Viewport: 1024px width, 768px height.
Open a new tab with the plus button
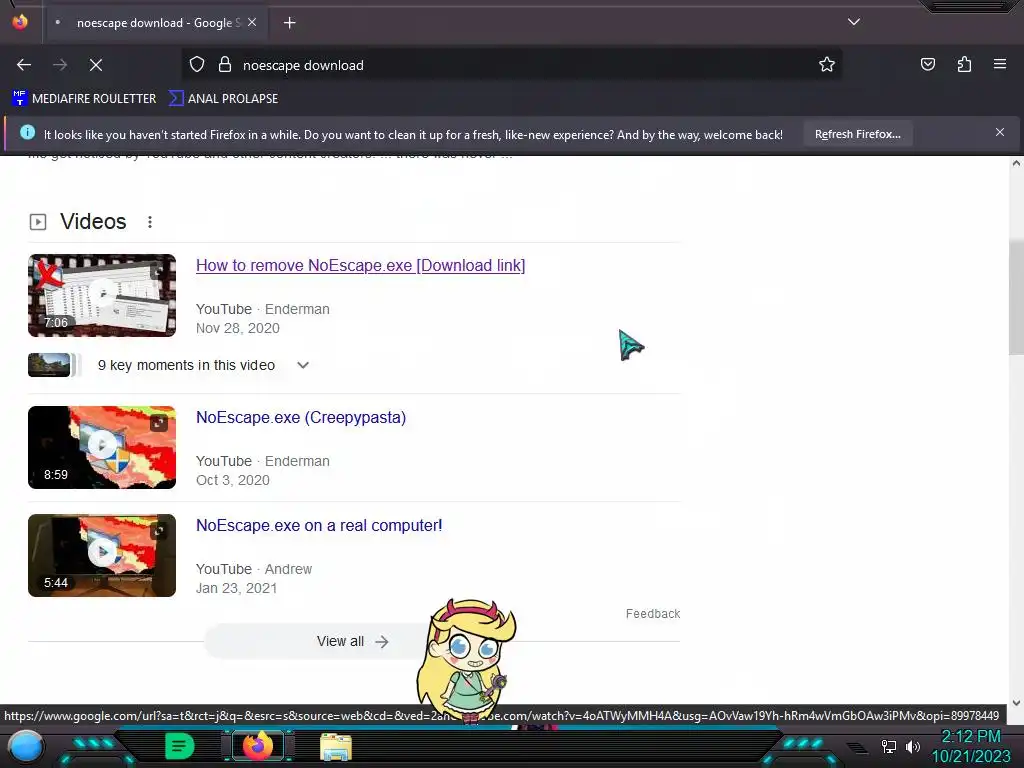point(289,23)
